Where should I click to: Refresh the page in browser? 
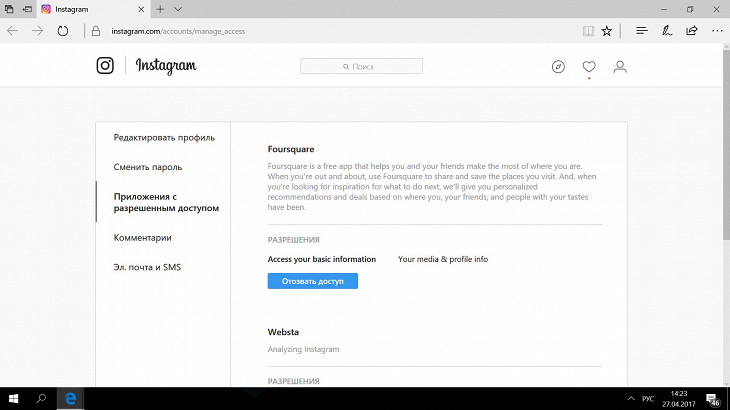click(63, 31)
